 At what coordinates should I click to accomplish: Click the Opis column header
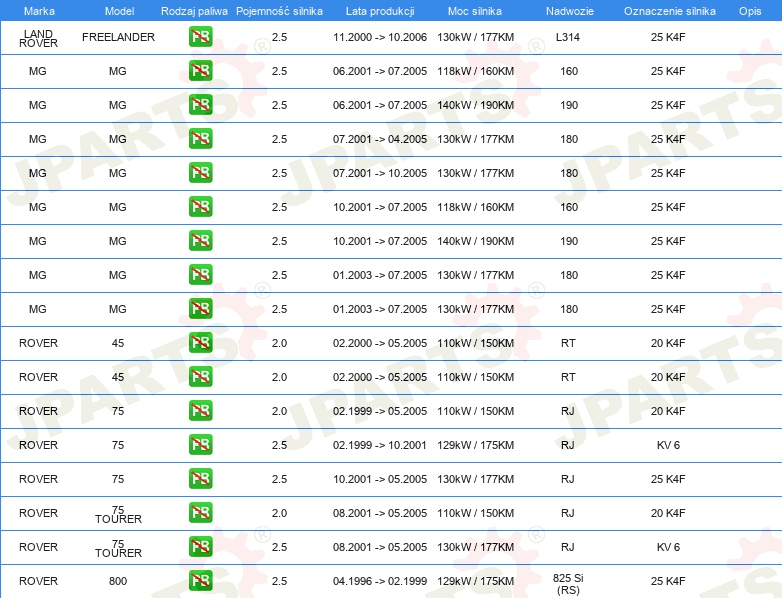tap(750, 11)
